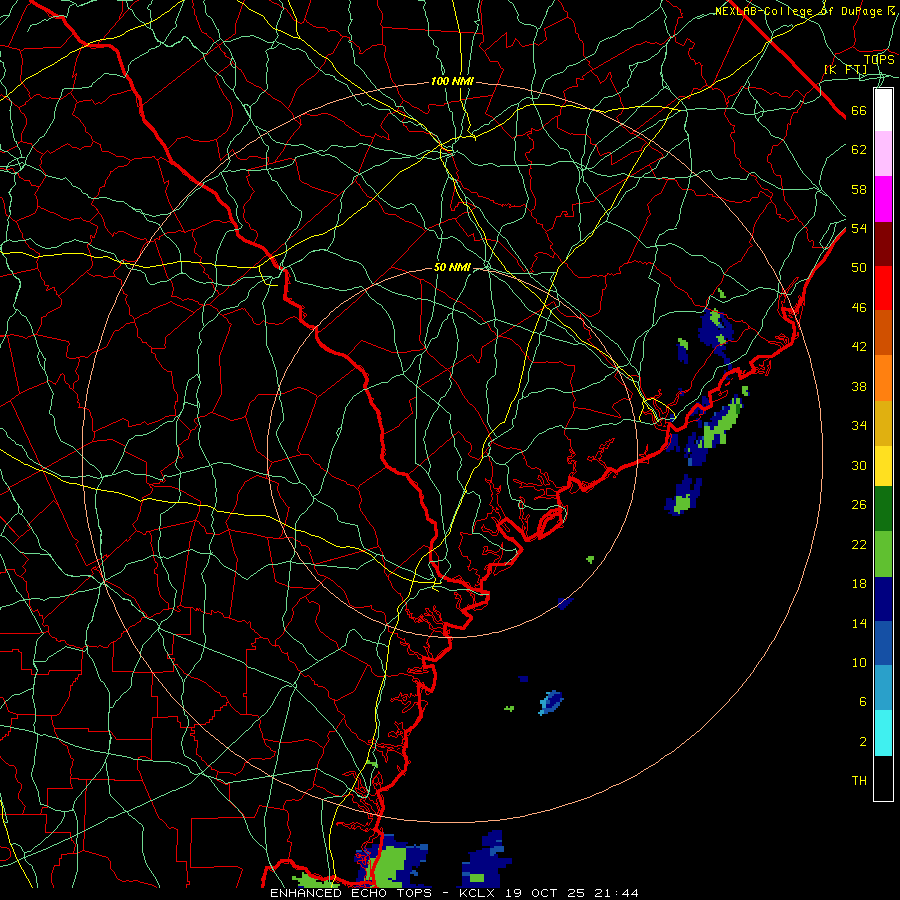Viewport: 900px width, 900px height.
Task: Click the white swatch in the tops legend
Action: 883,110
